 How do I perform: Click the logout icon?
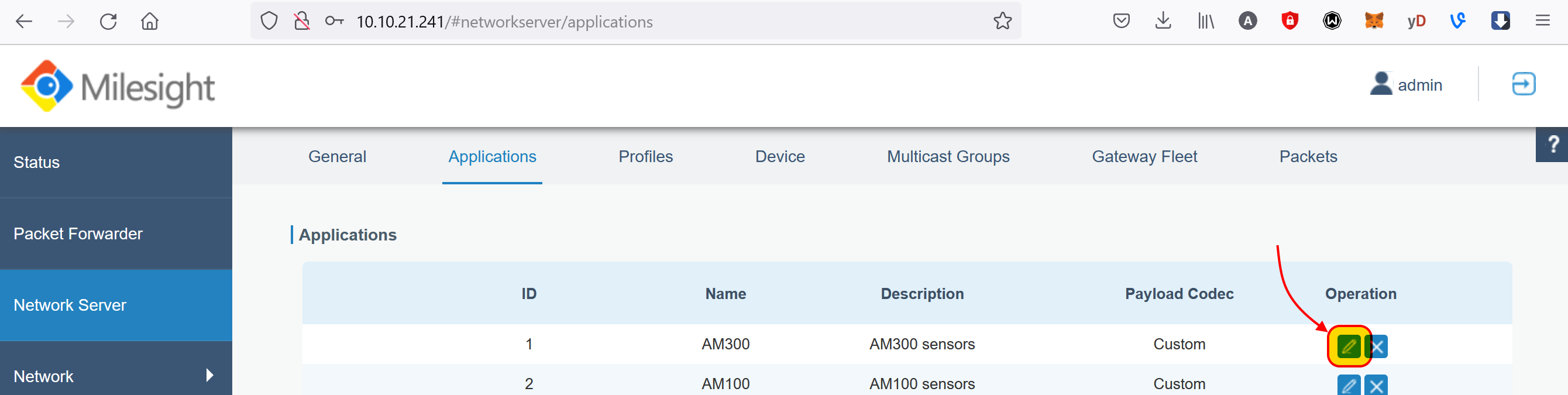[1524, 84]
